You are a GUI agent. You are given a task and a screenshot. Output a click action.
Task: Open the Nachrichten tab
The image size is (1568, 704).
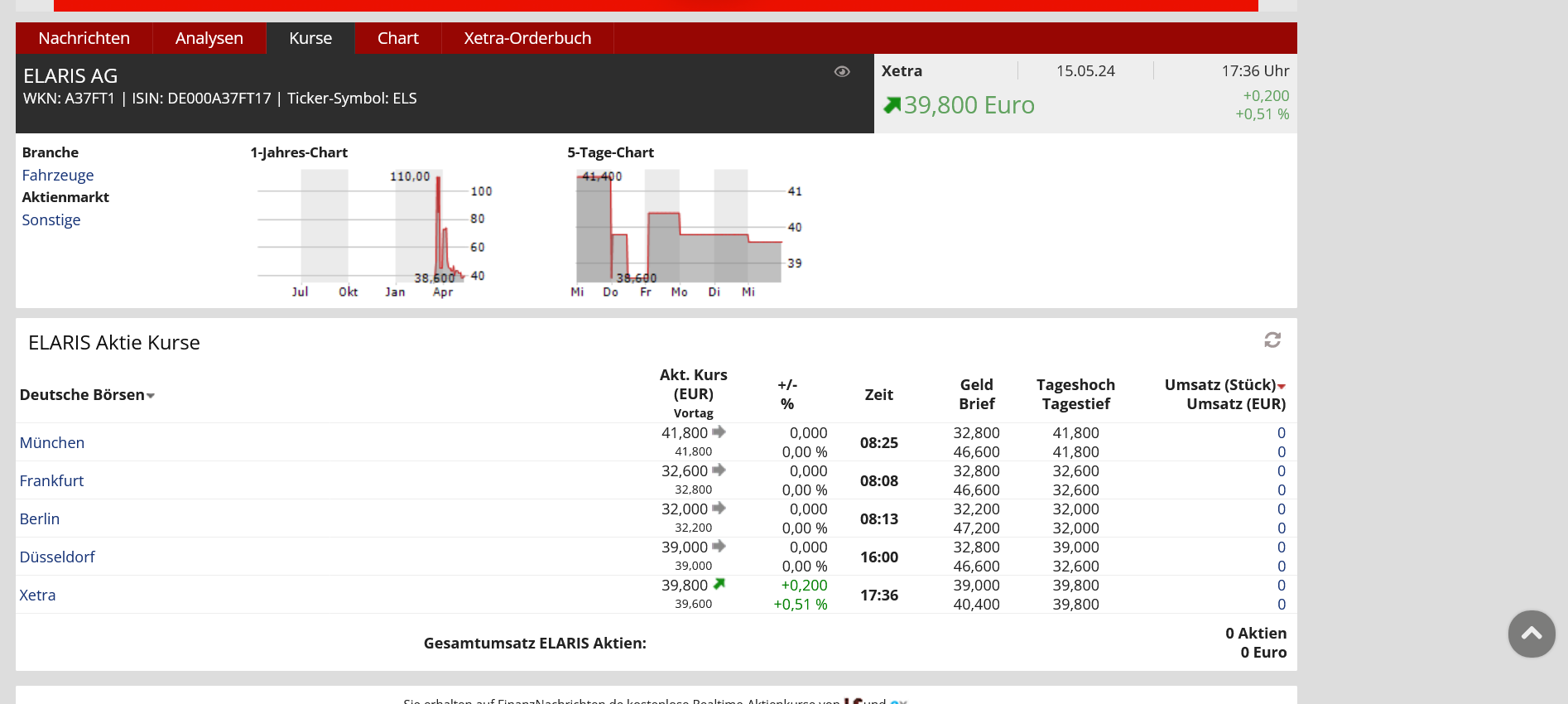[x=84, y=38]
